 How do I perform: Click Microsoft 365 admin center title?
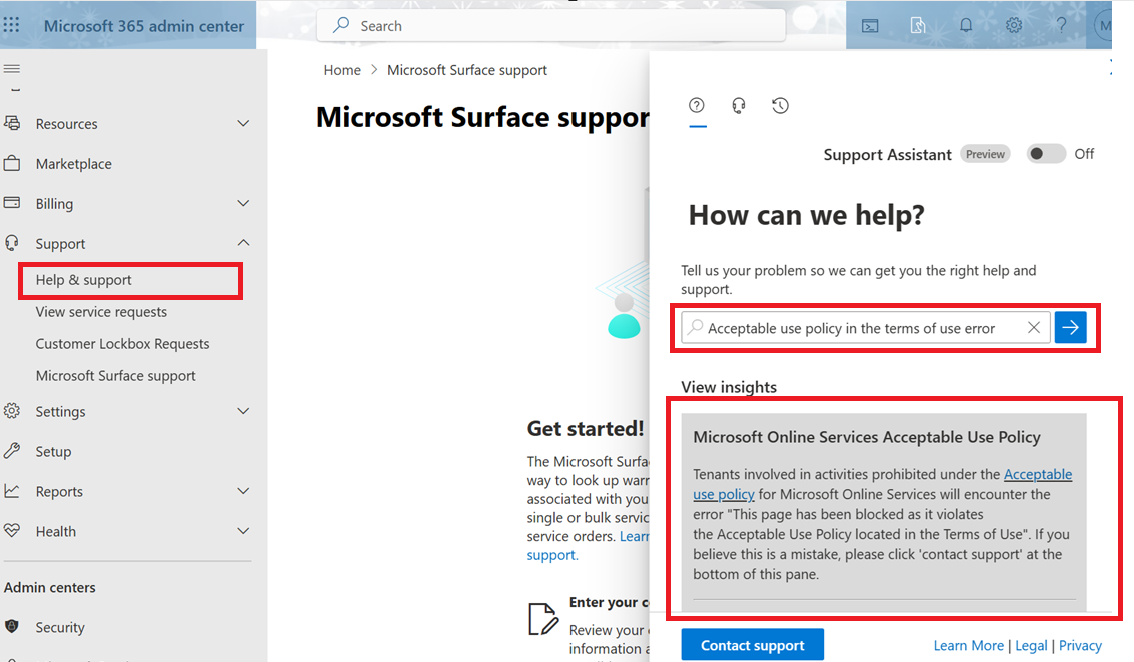pos(143,26)
